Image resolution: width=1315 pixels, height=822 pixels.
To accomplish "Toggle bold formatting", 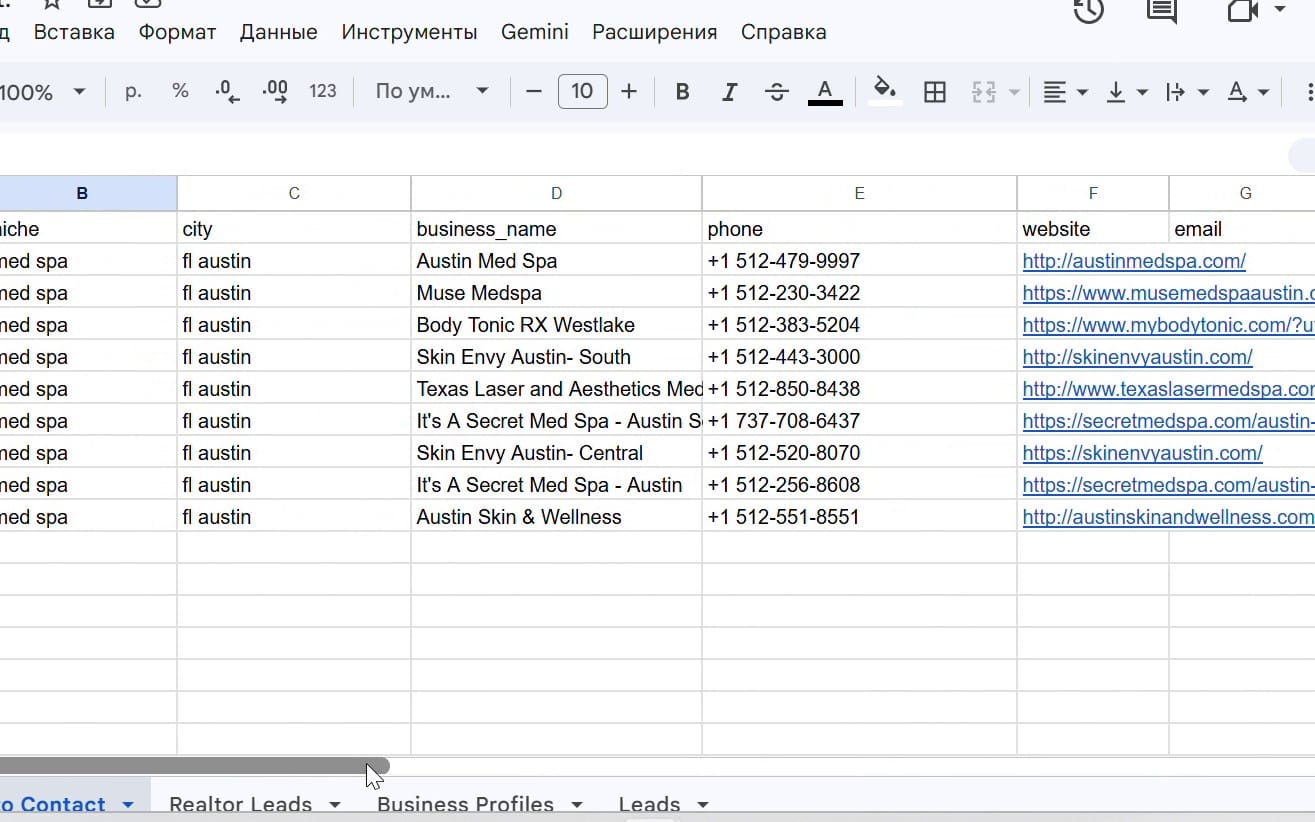I will coord(683,92).
